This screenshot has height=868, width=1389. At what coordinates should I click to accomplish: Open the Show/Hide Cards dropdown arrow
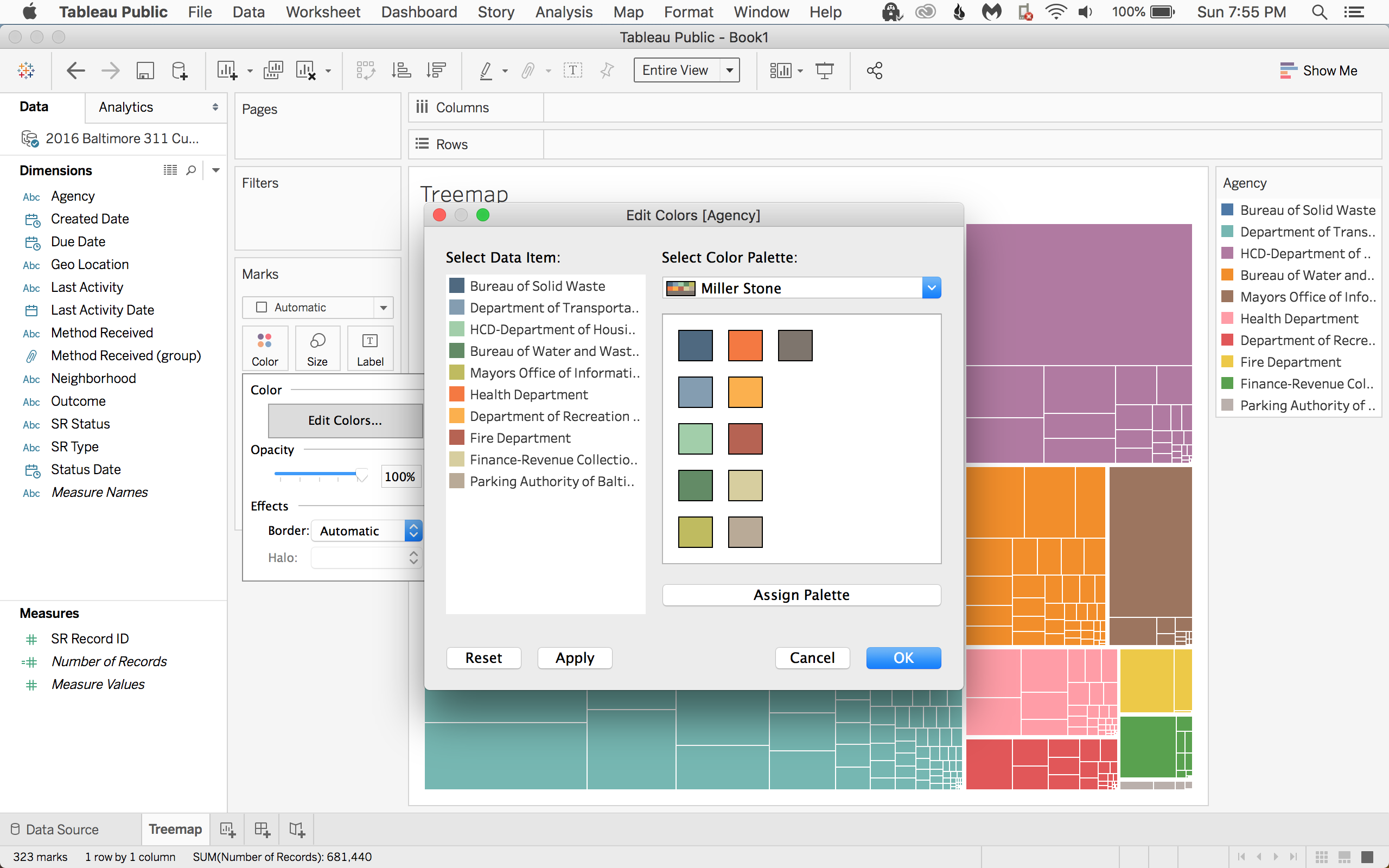[x=800, y=71]
